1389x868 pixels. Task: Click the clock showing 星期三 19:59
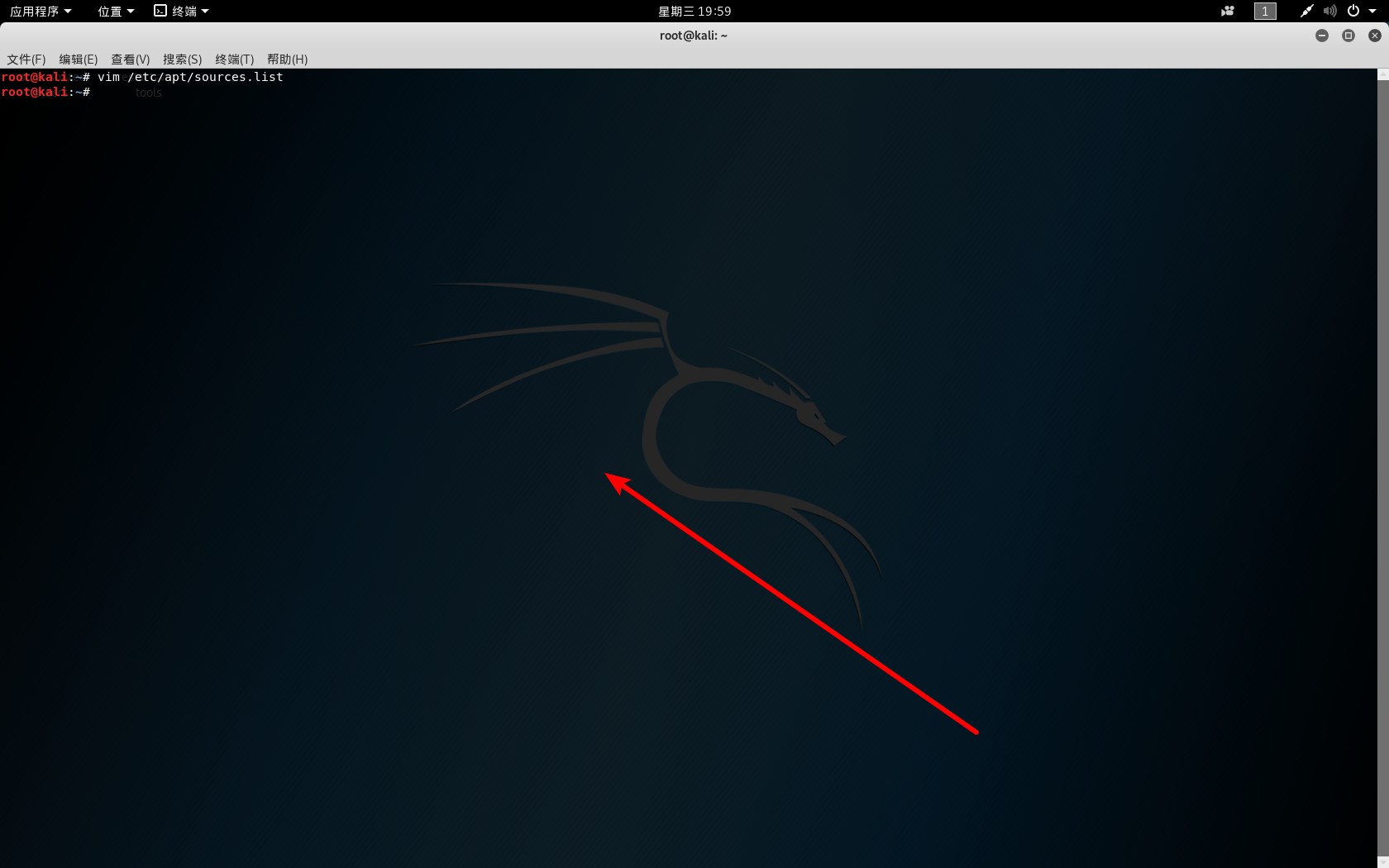pyautogui.click(x=694, y=11)
